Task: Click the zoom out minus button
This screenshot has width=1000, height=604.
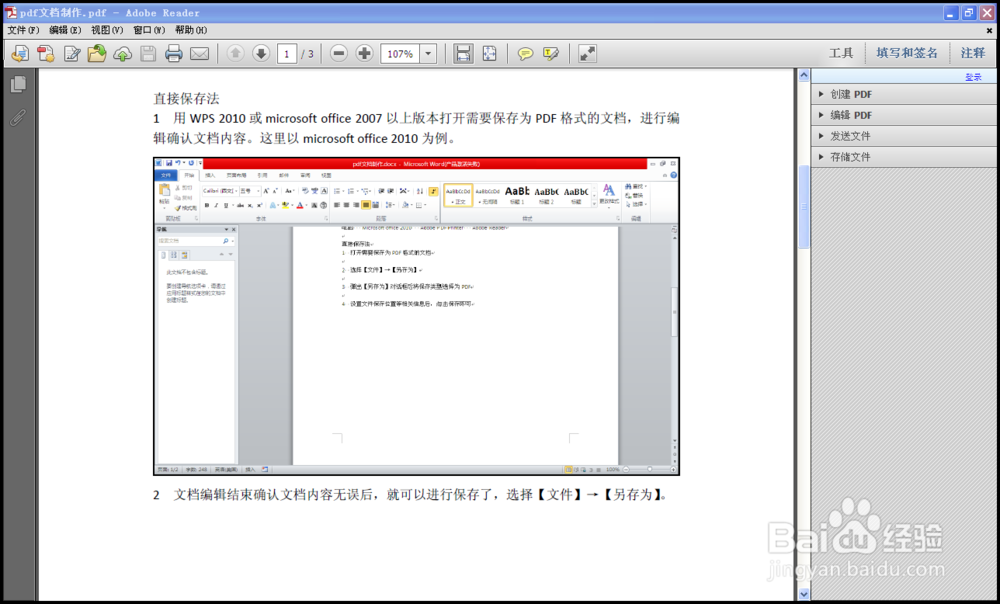Action: (x=339, y=54)
